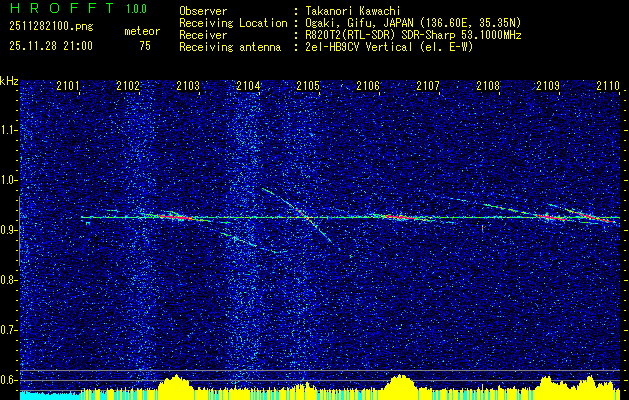Click the 2108 time marker

pyautogui.click(x=488, y=86)
